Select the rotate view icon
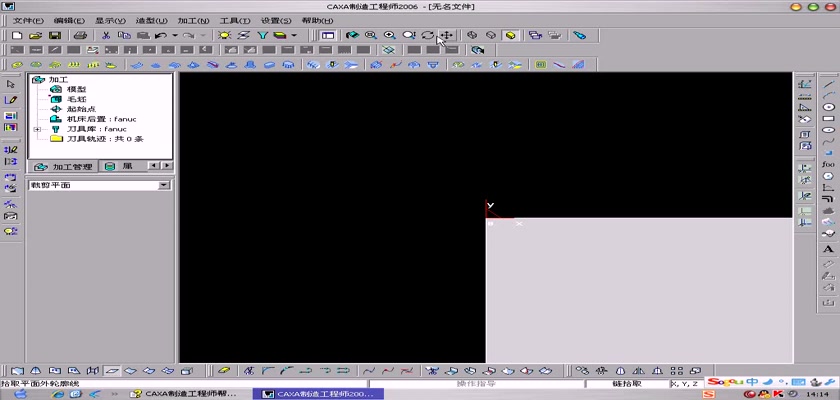The image size is (840, 400). (x=428, y=35)
